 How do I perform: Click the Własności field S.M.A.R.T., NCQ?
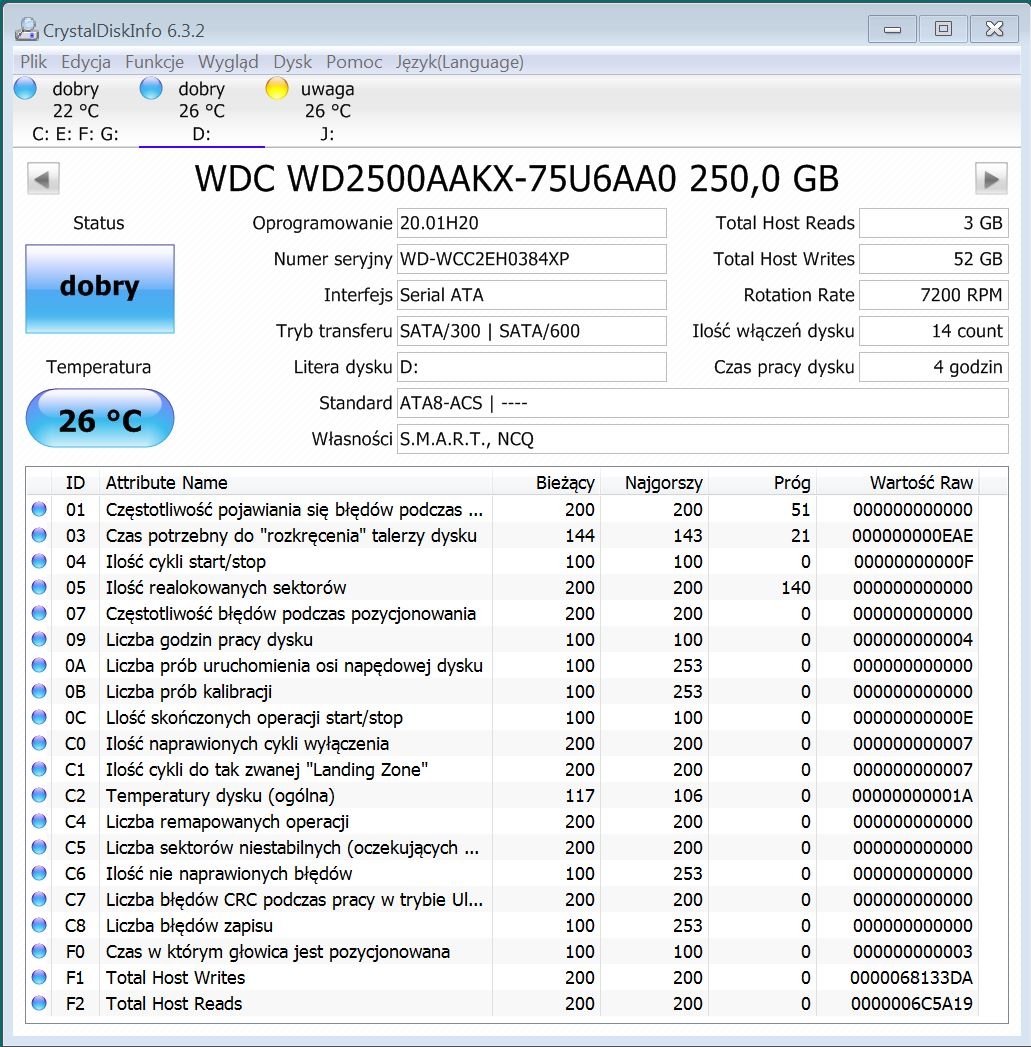pos(702,439)
